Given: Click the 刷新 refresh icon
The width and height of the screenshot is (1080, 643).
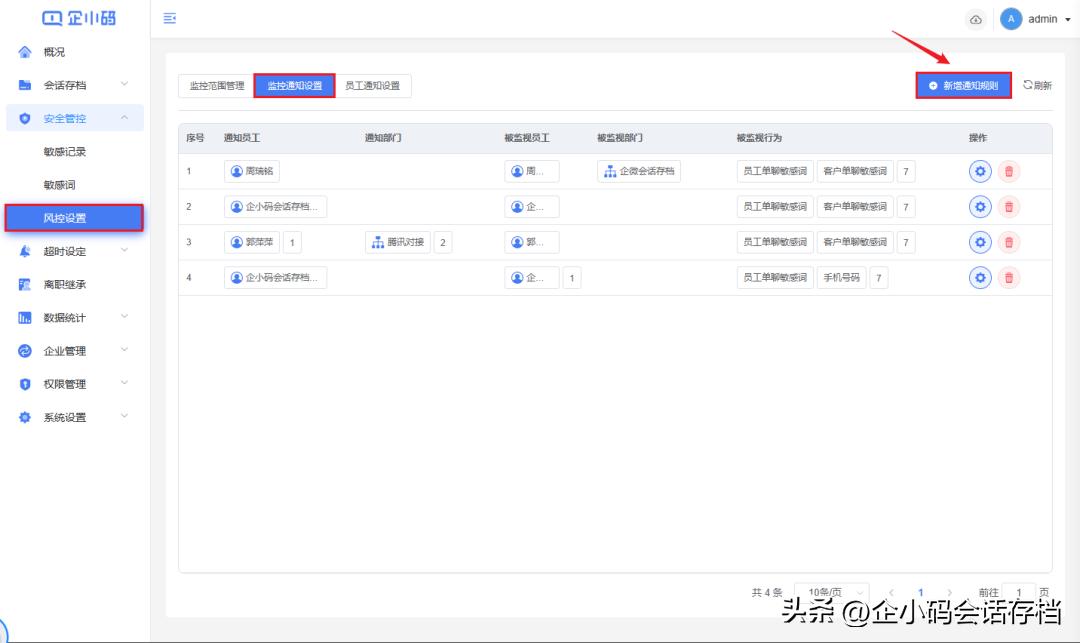Looking at the screenshot, I should (1036, 85).
